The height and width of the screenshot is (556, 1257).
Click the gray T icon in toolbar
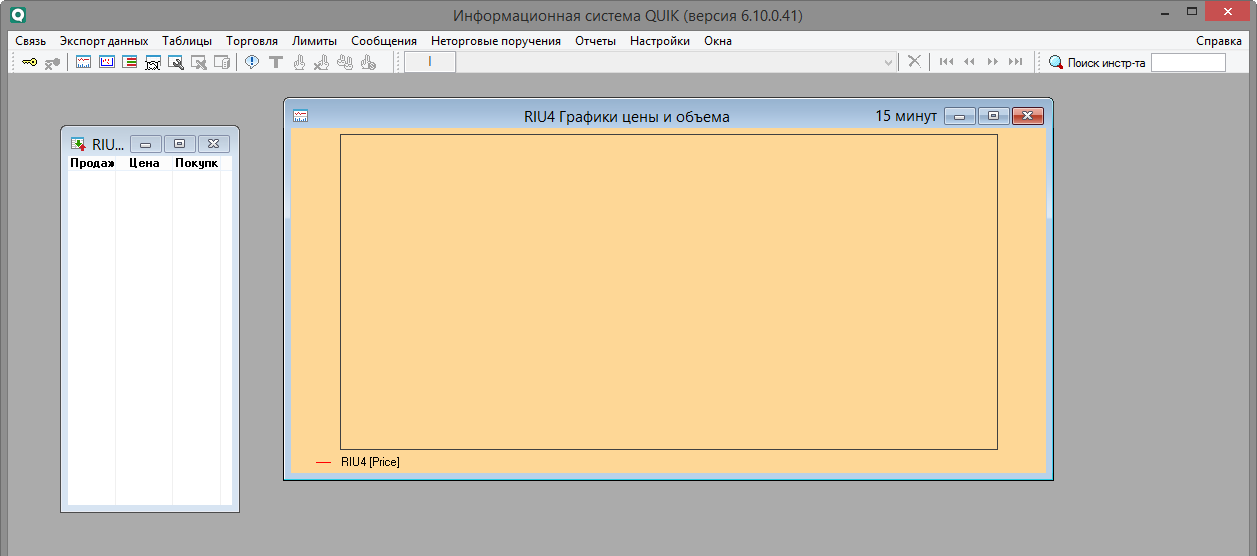[275, 62]
